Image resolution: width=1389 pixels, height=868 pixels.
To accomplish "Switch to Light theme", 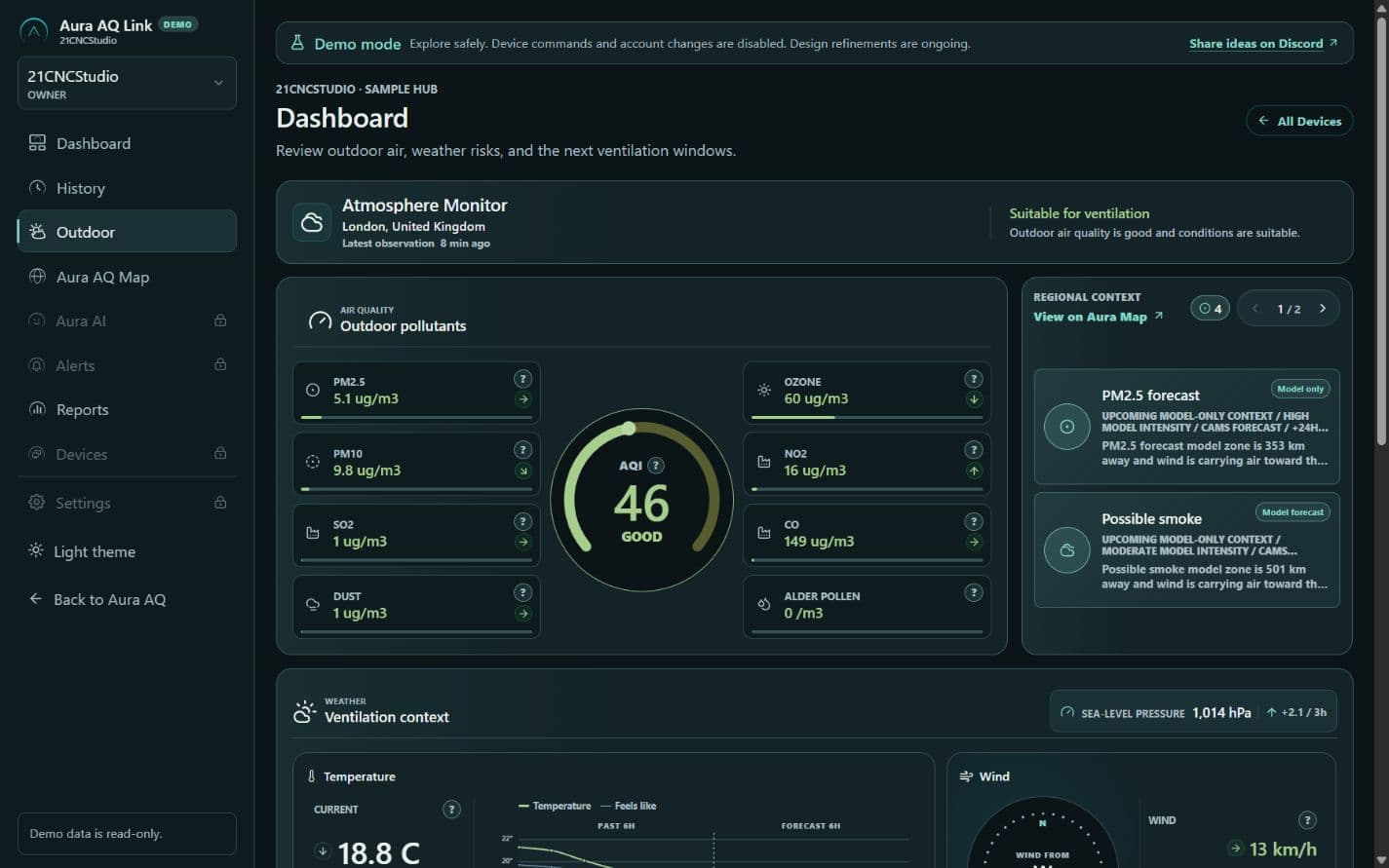I will point(127,551).
